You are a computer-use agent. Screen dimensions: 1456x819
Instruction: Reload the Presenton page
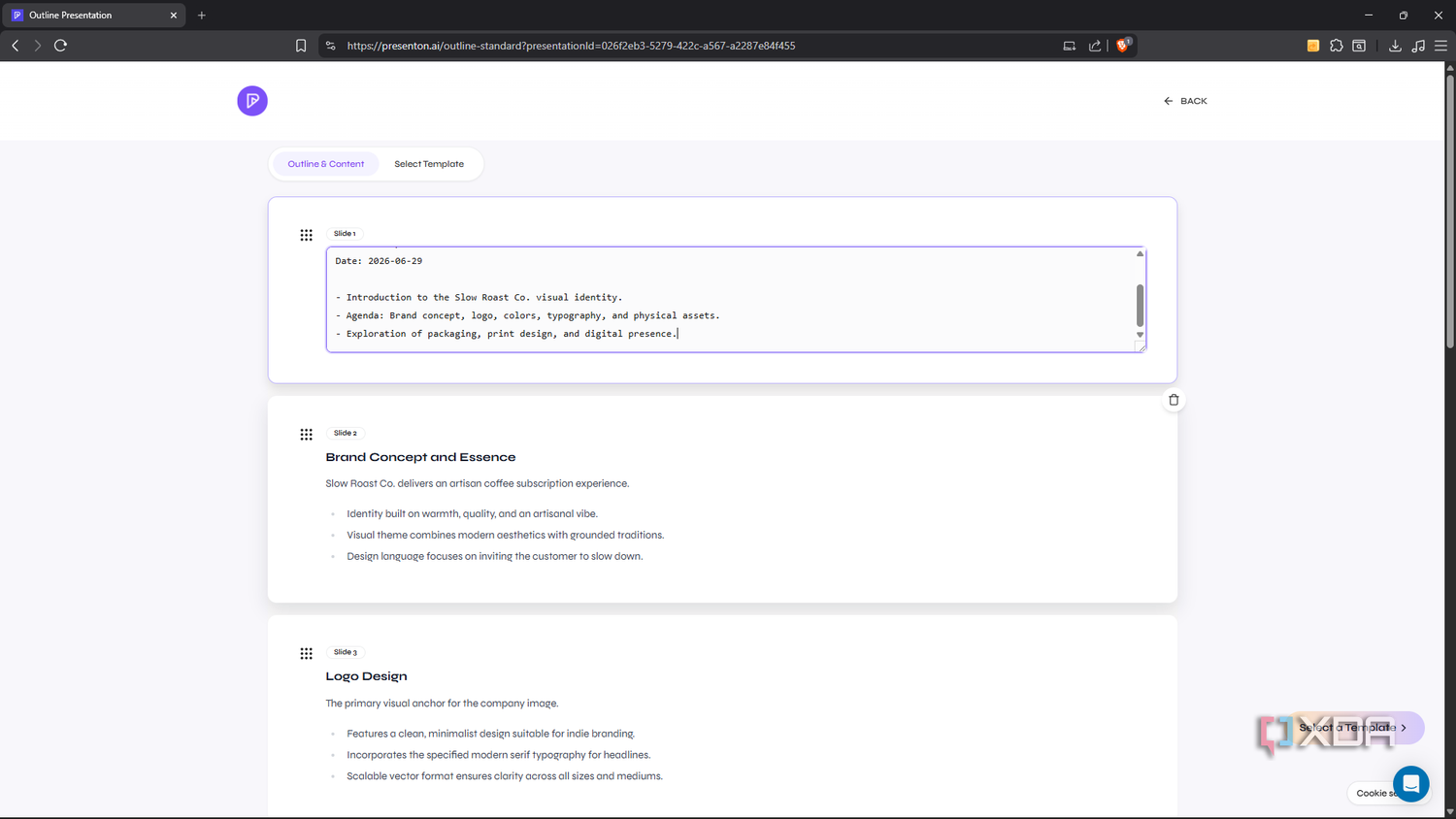point(60,46)
